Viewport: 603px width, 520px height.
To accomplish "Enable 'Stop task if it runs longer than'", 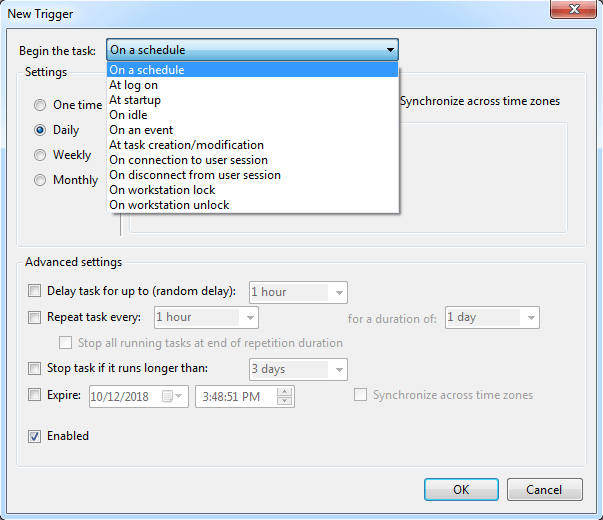I will pos(34,368).
